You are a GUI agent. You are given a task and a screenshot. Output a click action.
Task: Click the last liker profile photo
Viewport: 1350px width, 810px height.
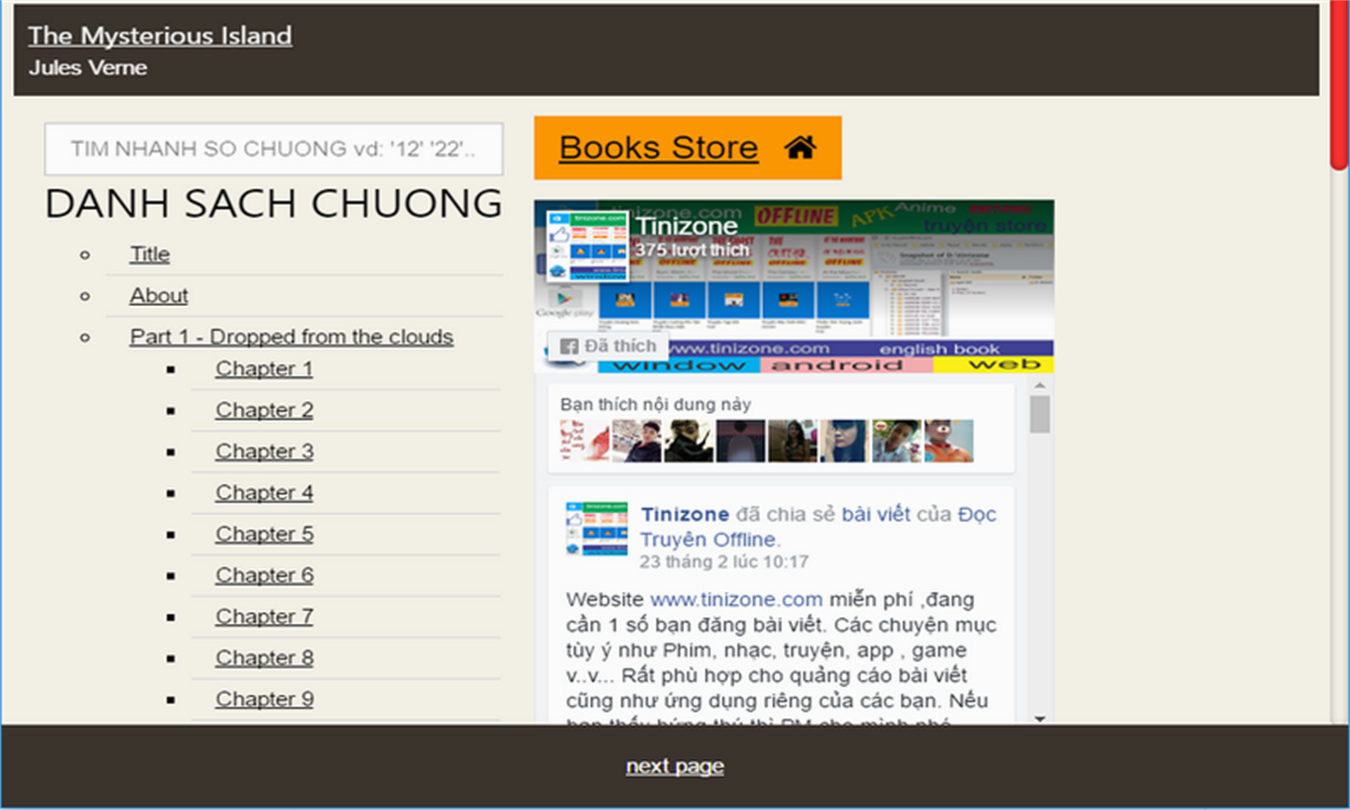948,441
